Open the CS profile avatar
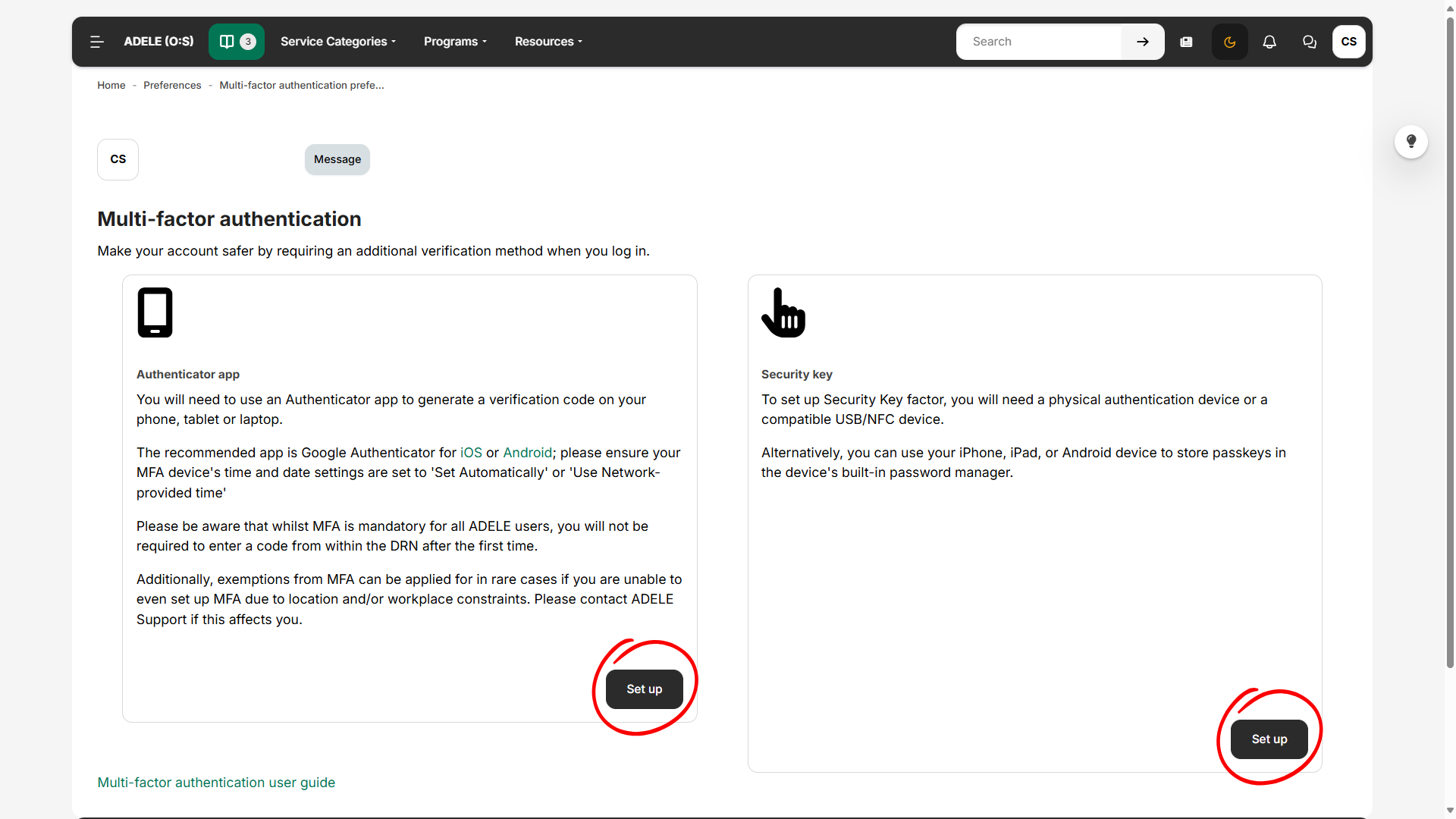 [1348, 42]
